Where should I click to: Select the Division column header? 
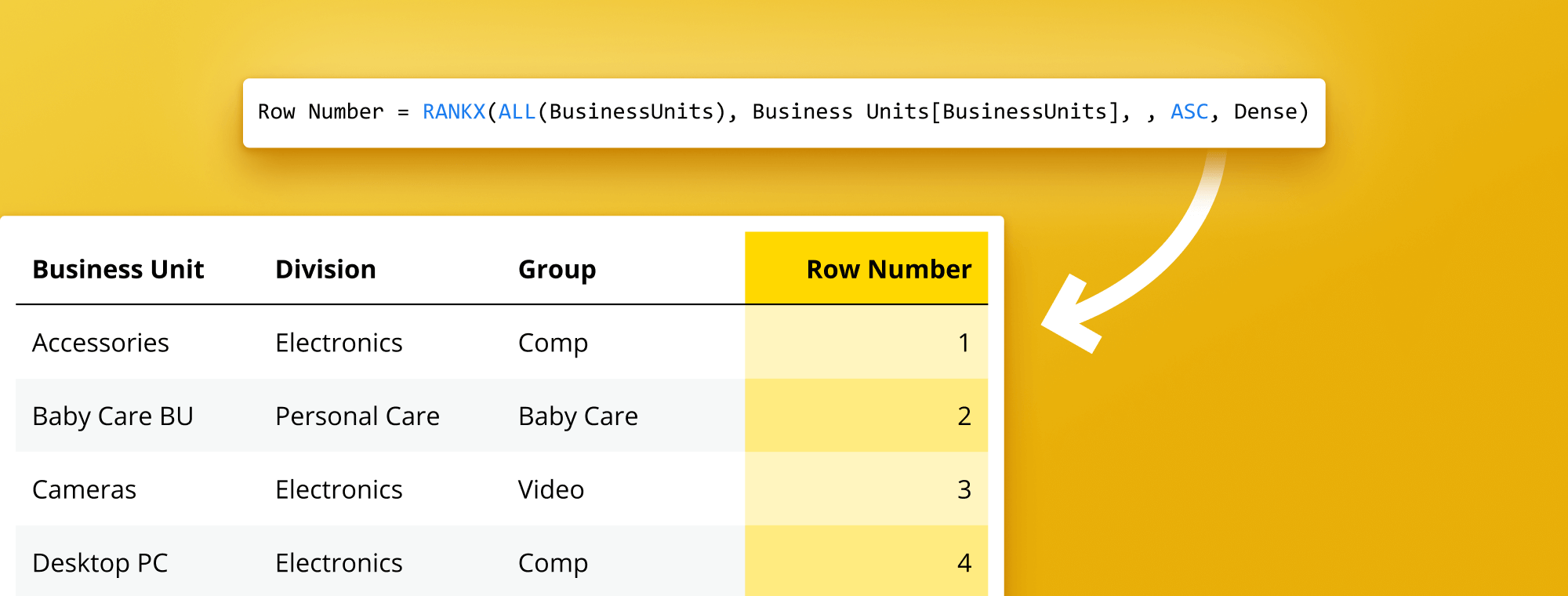325,269
